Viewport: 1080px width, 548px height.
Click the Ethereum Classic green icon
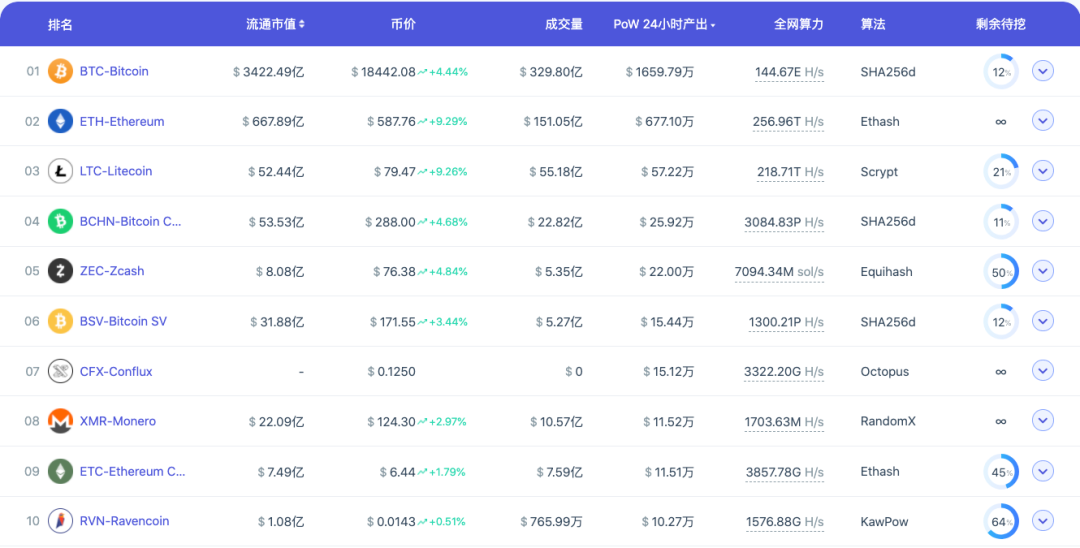(61, 472)
